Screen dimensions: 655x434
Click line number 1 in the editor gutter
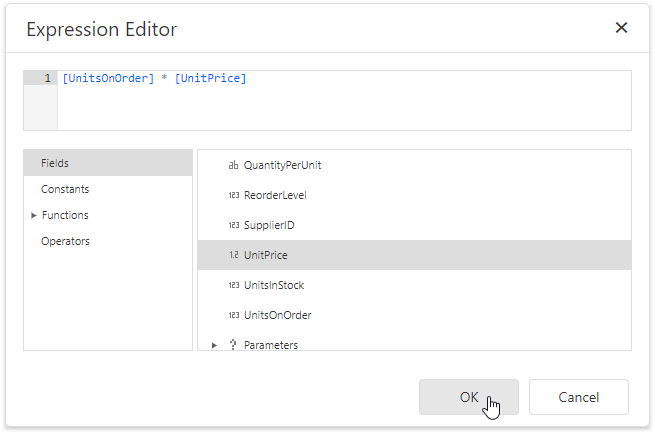[x=47, y=78]
